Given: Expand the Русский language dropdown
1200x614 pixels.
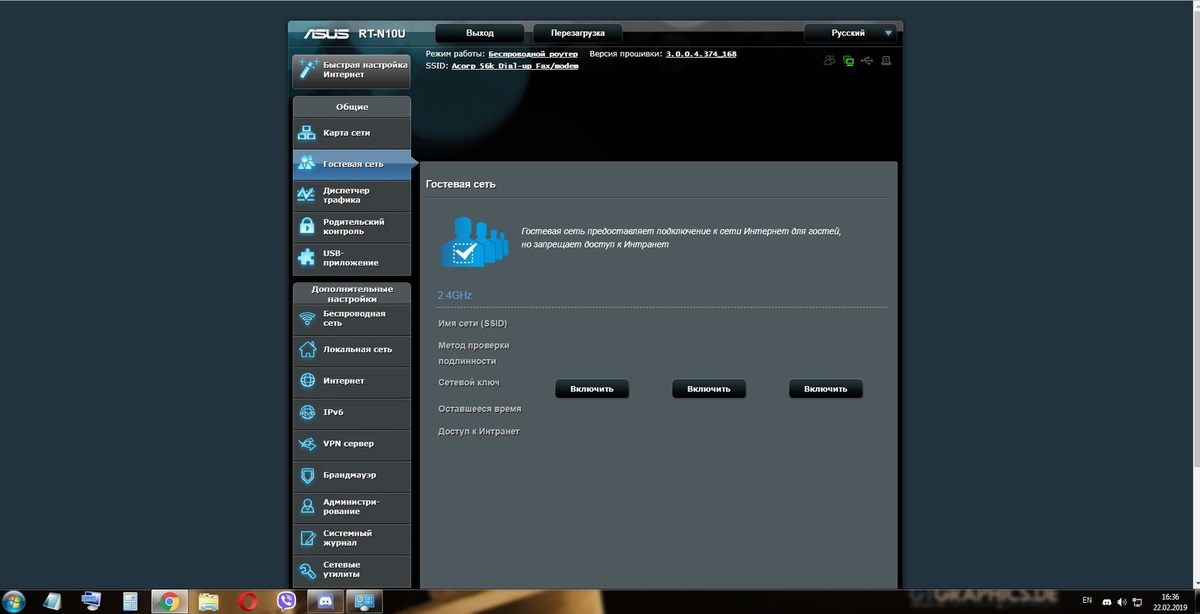Looking at the screenshot, I should 849,33.
